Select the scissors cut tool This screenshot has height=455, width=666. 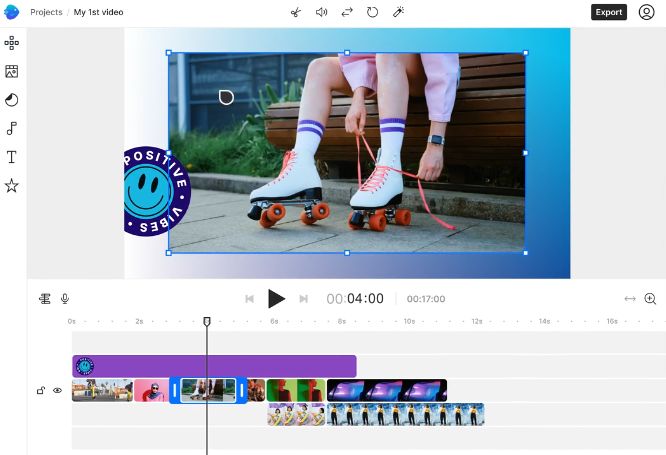point(296,12)
